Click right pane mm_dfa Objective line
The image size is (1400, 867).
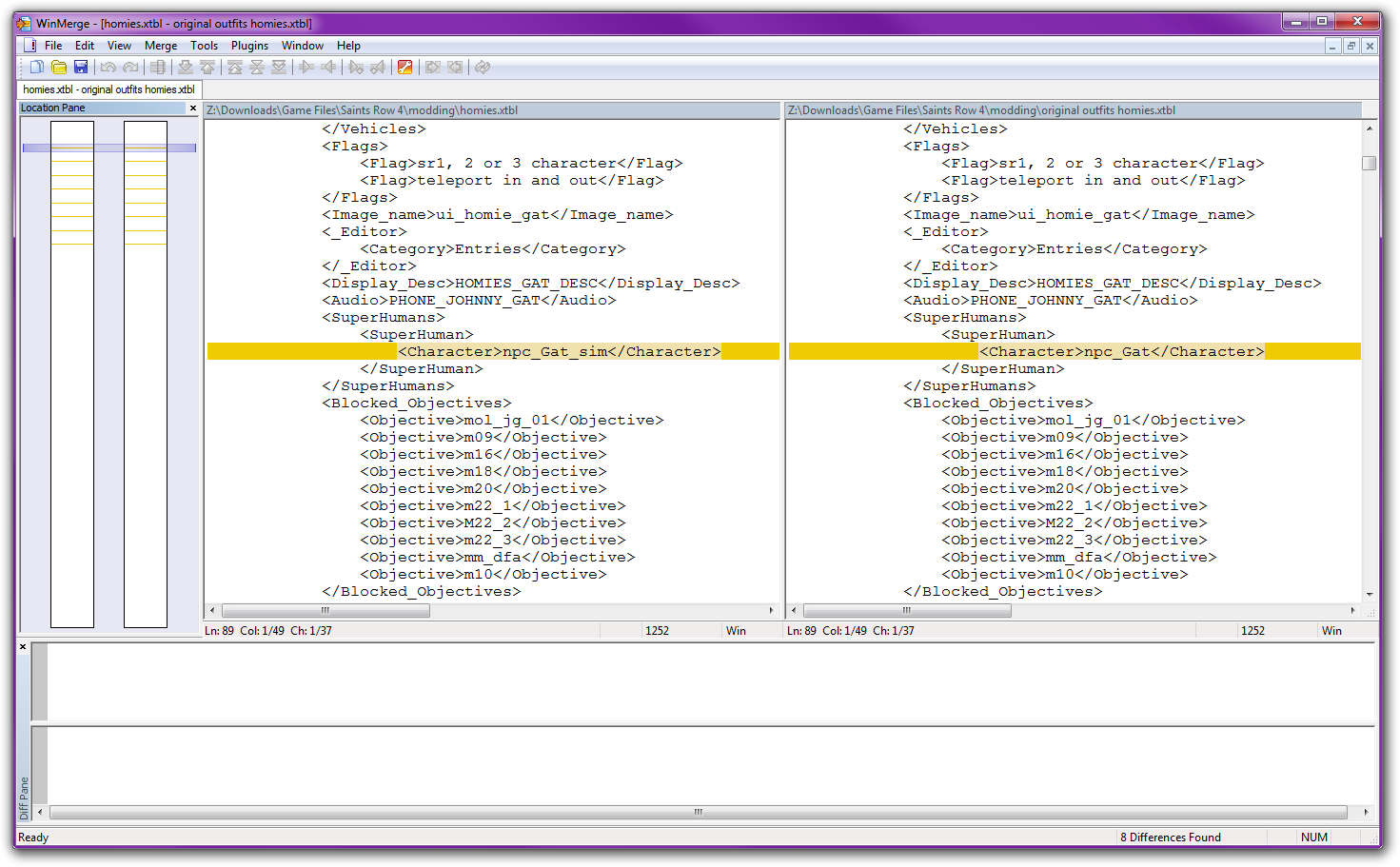click(1078, 558)
